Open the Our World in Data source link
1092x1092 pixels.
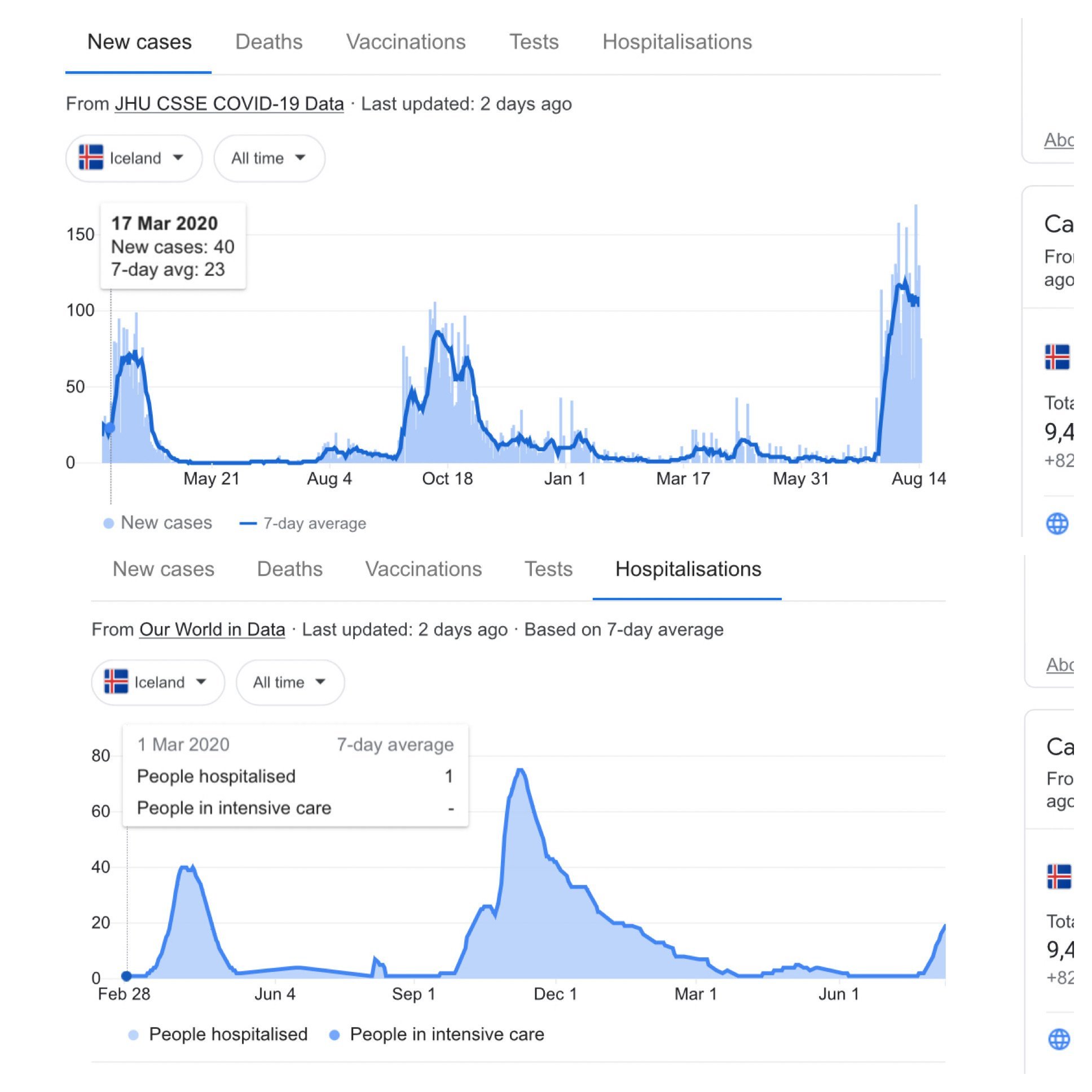click(212, 629)
